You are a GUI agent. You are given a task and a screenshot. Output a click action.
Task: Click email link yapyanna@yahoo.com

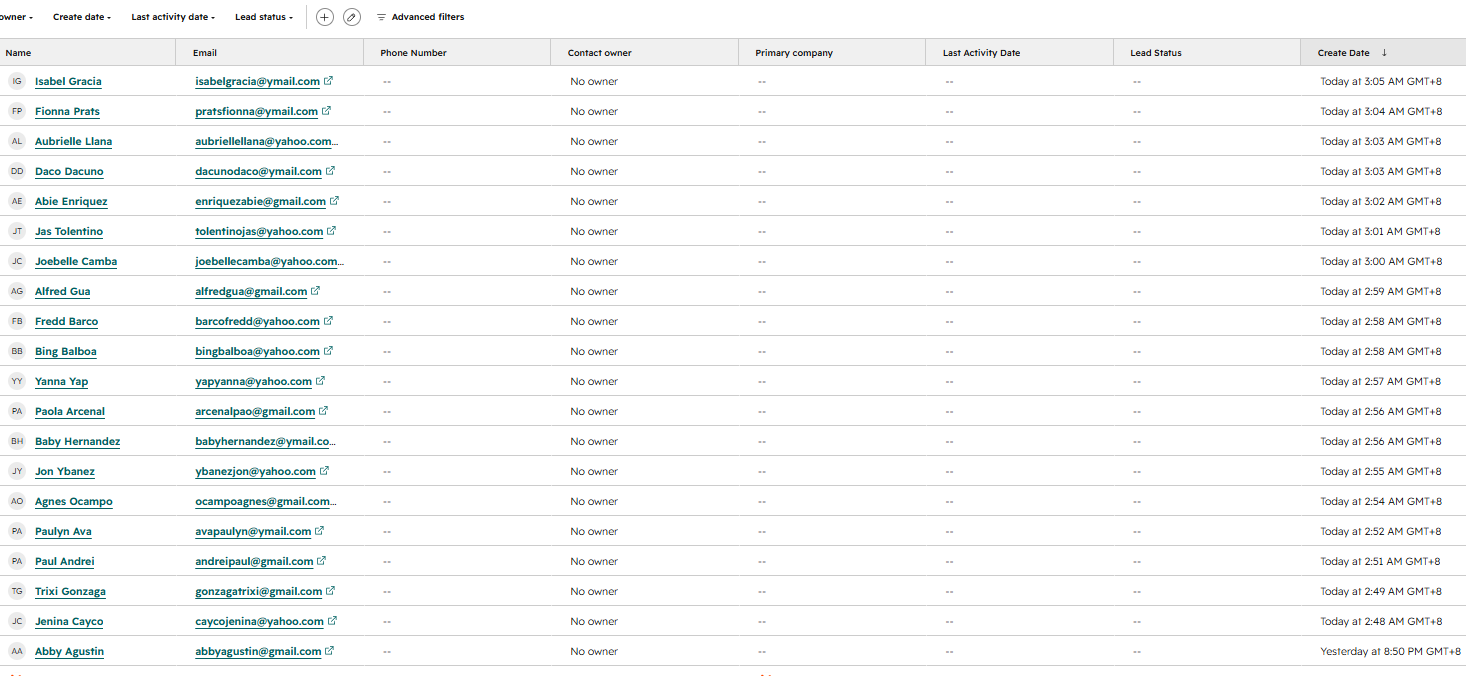pos(254,381)
